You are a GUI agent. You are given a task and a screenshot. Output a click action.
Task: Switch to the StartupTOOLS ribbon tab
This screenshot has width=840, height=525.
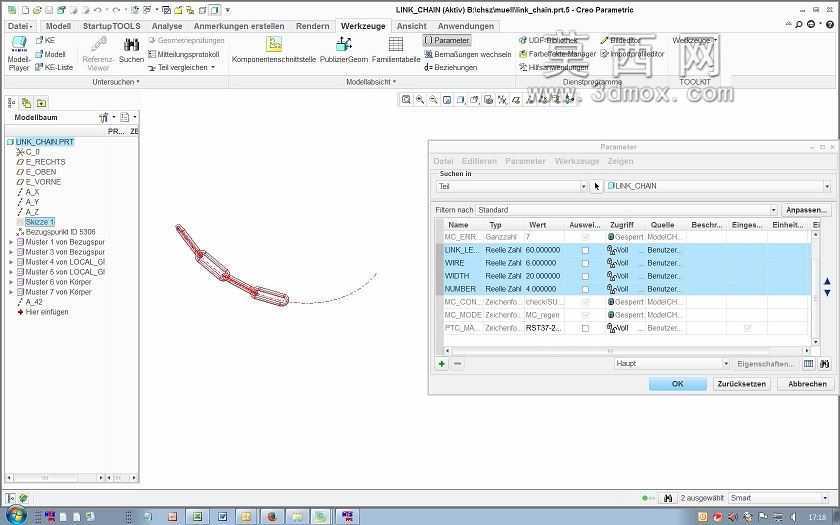click(x=111, y=26)
